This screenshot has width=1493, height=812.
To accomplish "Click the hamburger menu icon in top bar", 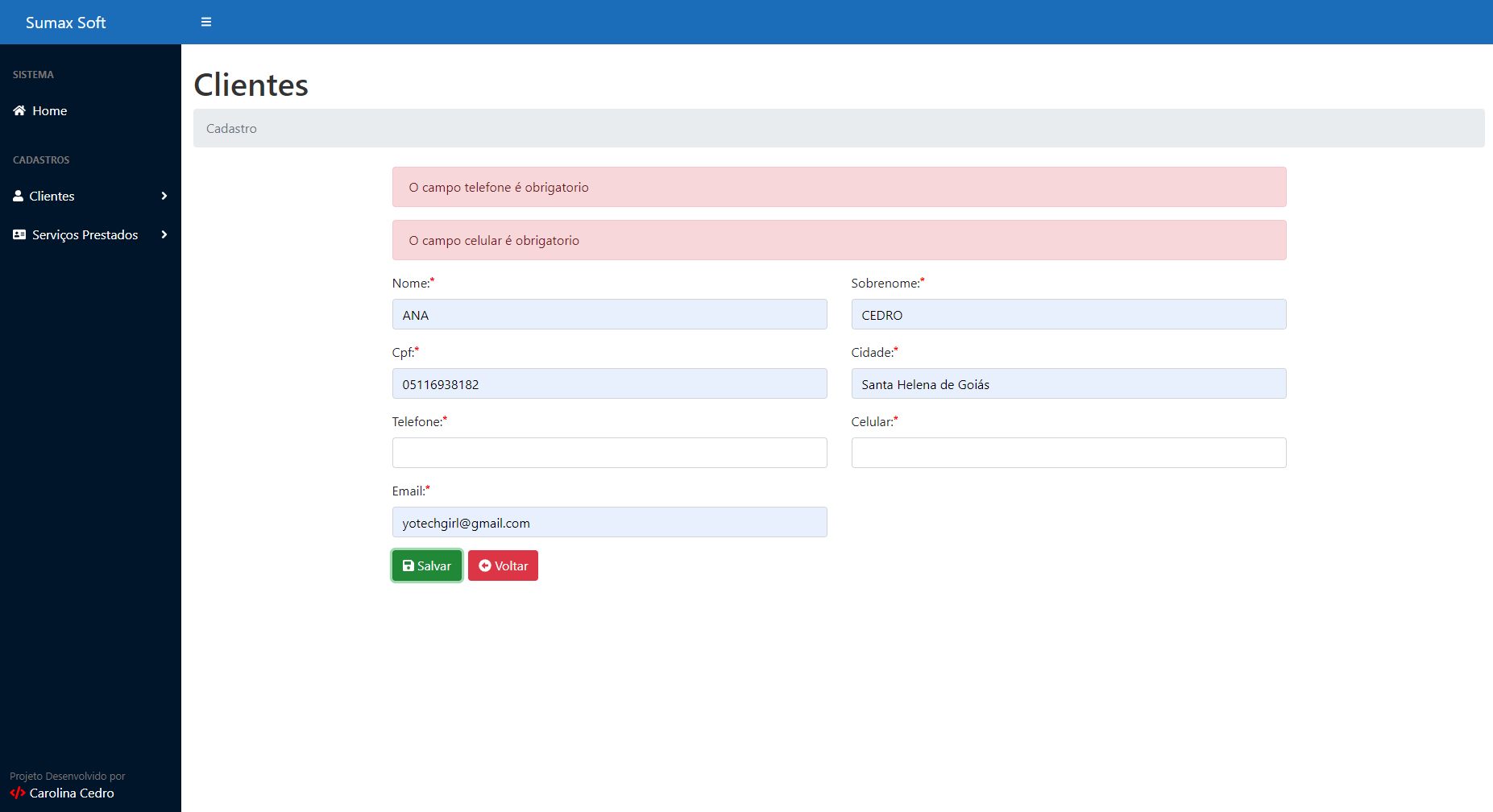I will pyautogui.click(x=206, y=22).
